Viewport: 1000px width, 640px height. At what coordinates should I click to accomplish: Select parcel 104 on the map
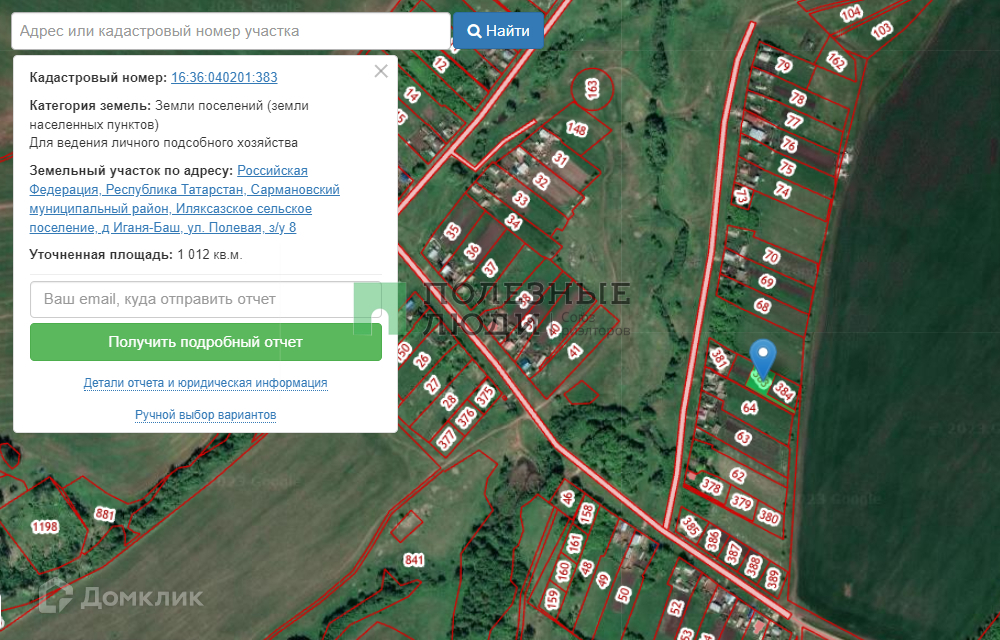pyautogui.click(x=851, y=13)
